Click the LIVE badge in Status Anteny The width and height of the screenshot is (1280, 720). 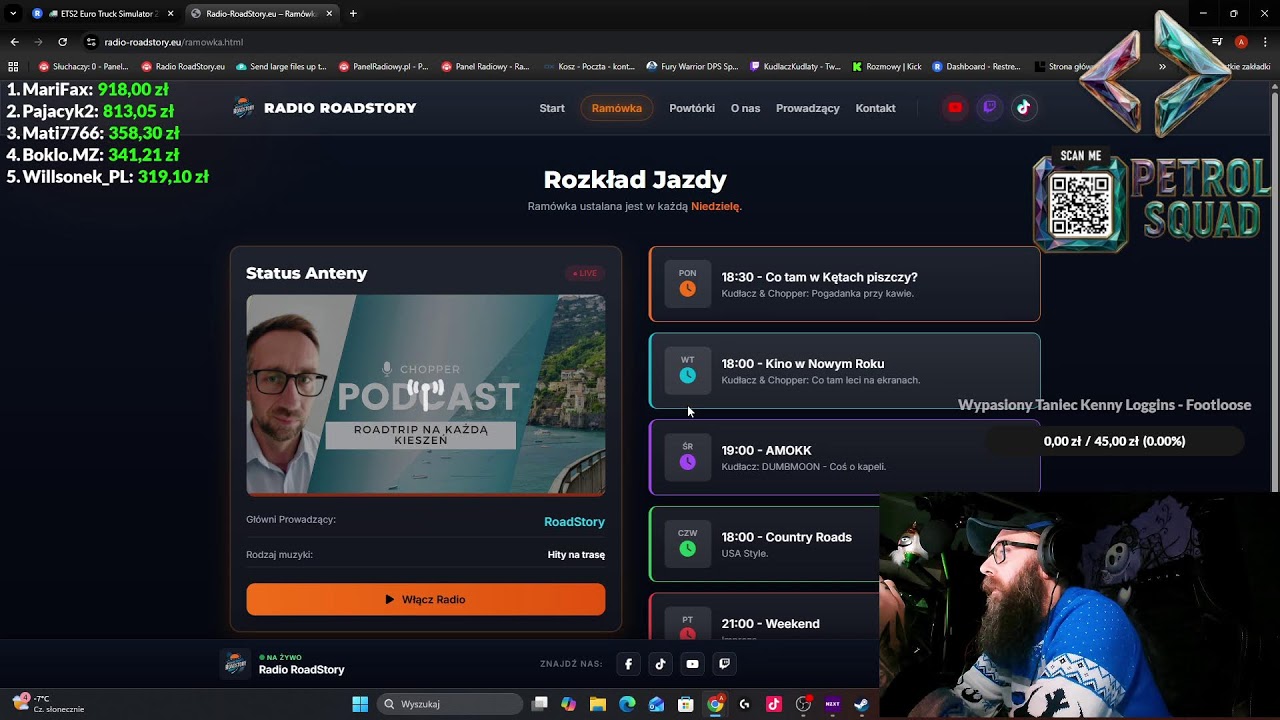tap(584, 273)
